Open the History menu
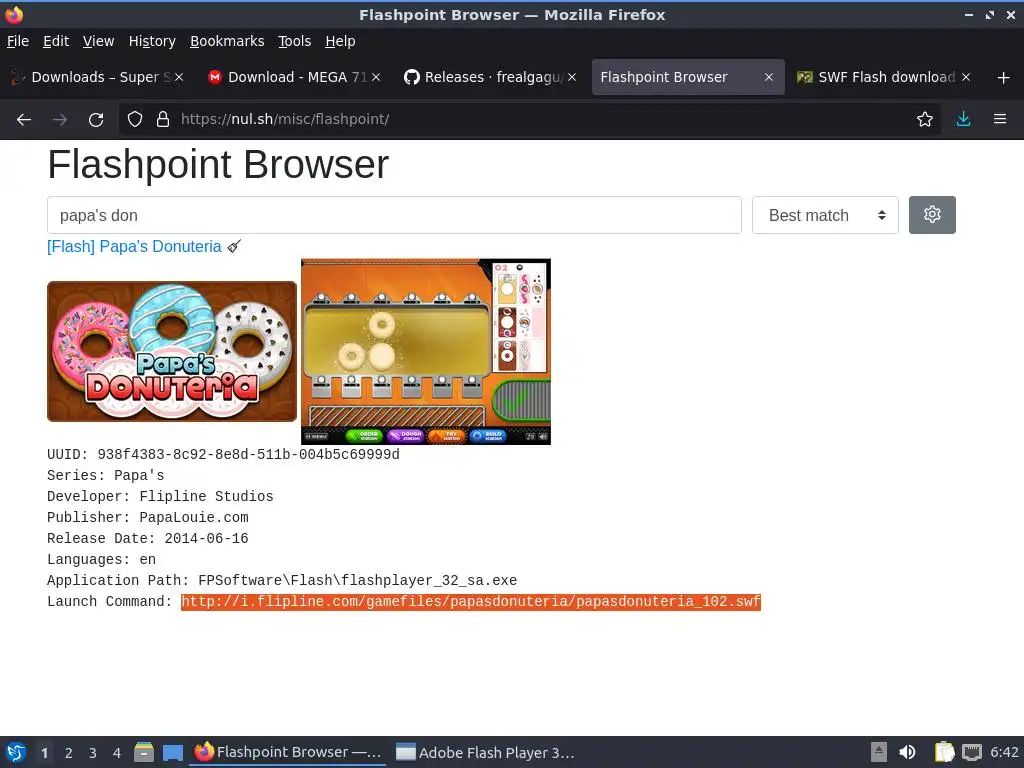The height and width of the screenshot is (768, 1024). click(x=152, y=41)
